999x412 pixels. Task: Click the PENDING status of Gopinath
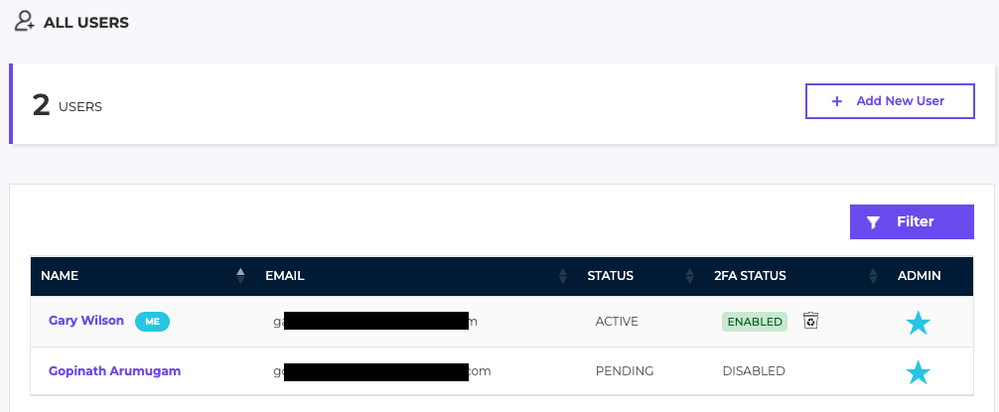[x=624, y=371]
